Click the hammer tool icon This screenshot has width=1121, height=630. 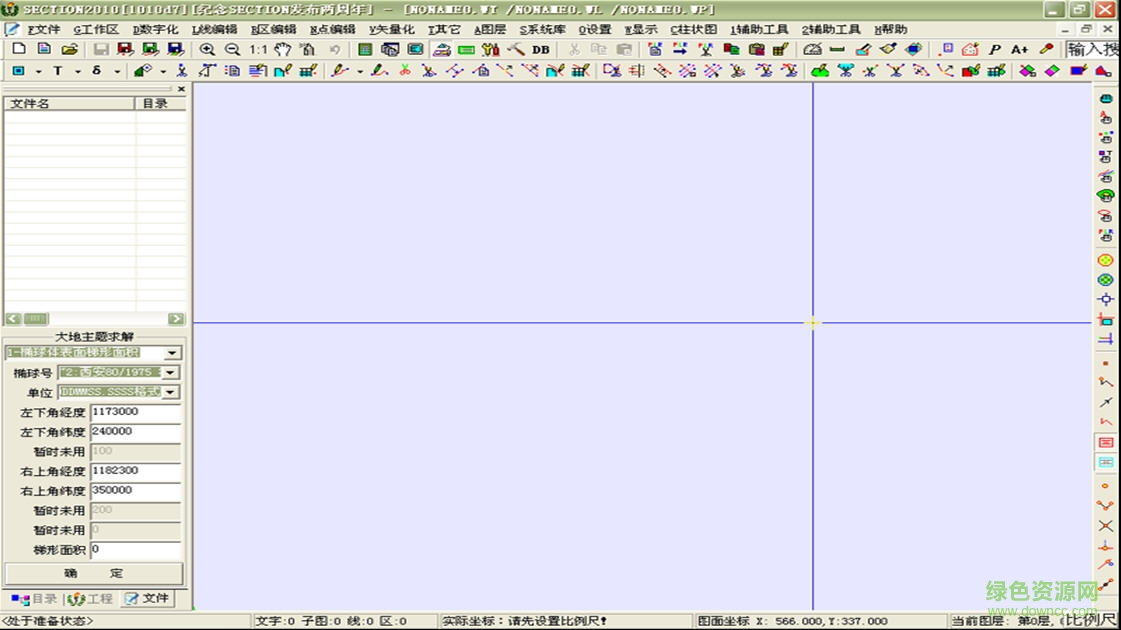point(516,49)
